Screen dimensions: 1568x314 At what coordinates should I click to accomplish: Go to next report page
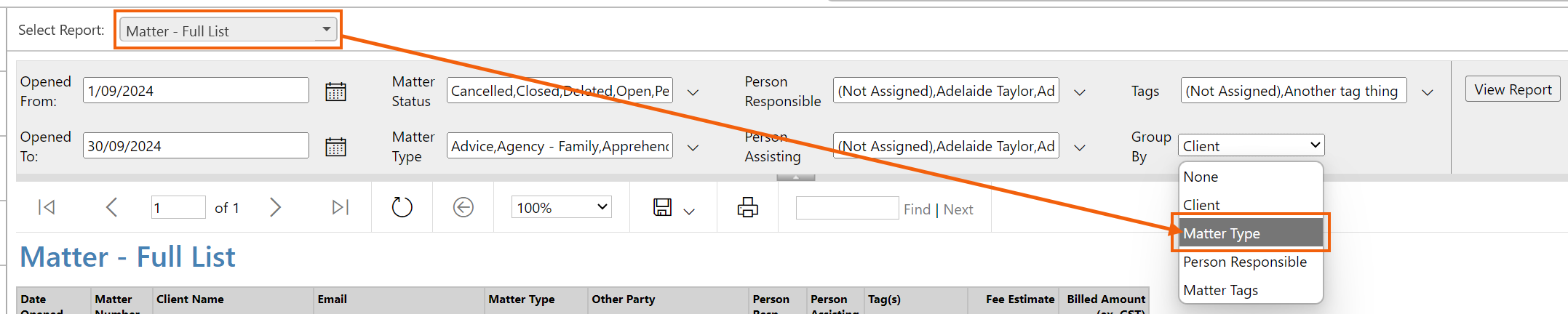(275, 208)
